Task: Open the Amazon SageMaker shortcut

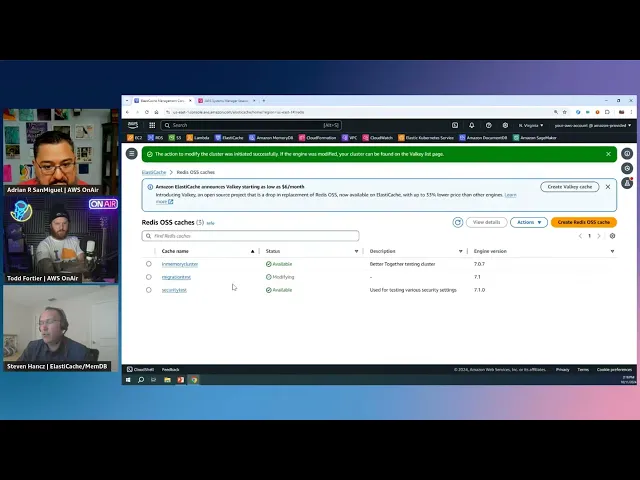Action: pyautogui.click(x=535, y=138)
